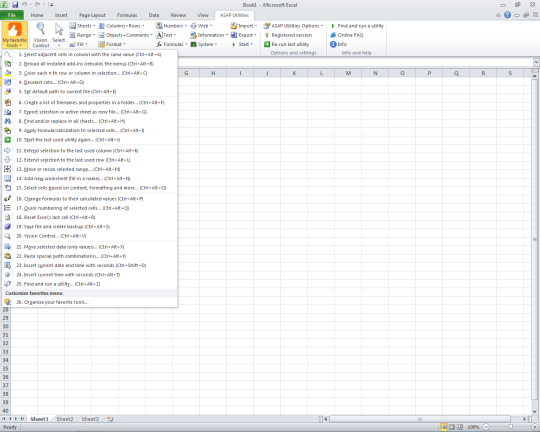Switch to the View tab
The image size is (540, 432).
pyautogui.click(x=203, y=15)
